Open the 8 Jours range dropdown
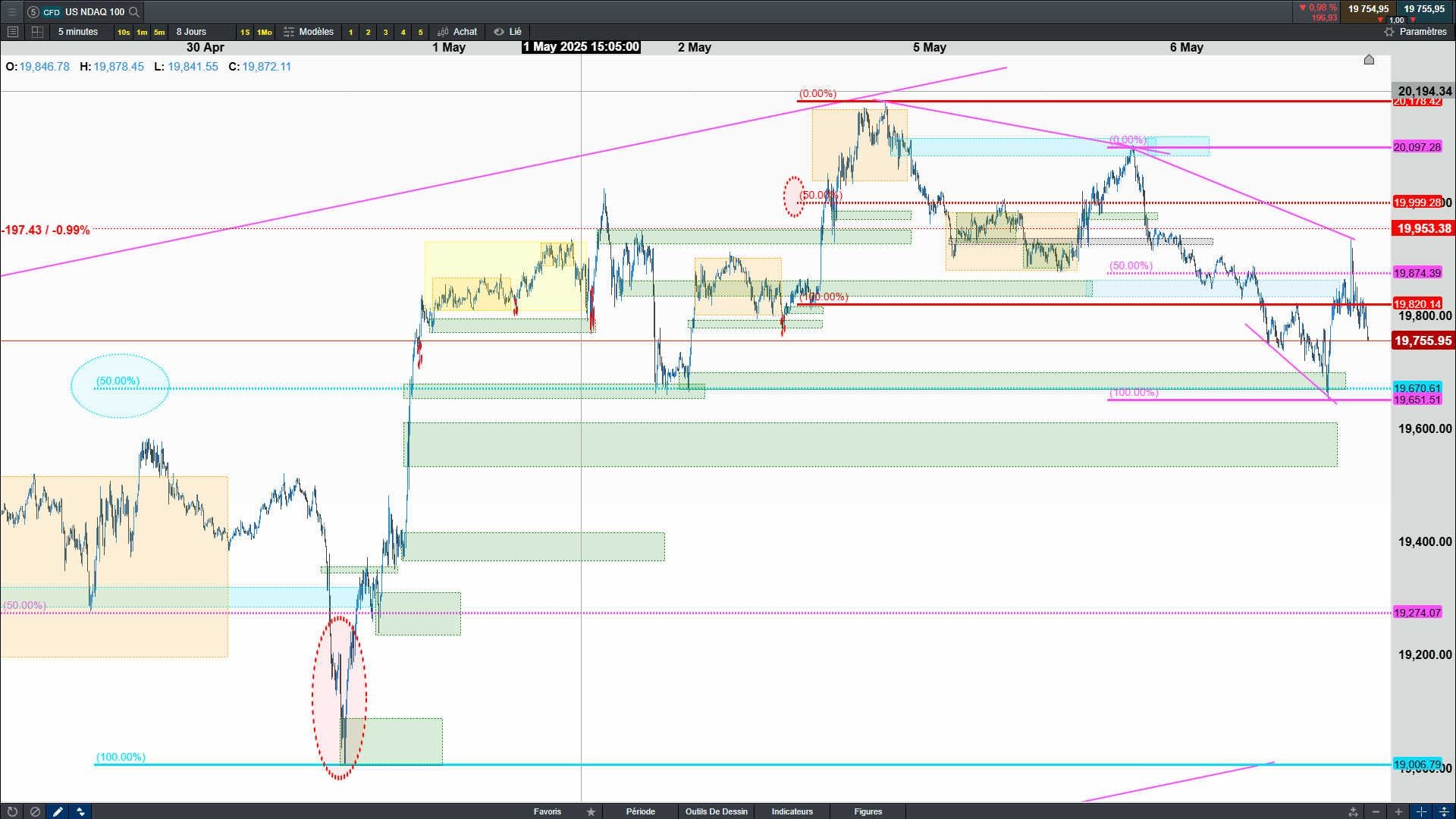Screen dimensions: 1456x819 click(191, 32)
